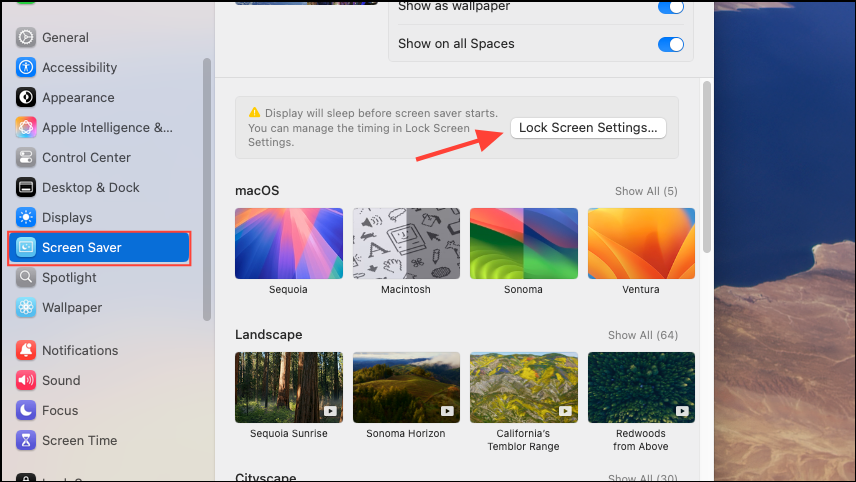Screen dimensions: 856x482
Task: Click the Control Center icon
Action: pyautogui.click(x=26, y=157)
